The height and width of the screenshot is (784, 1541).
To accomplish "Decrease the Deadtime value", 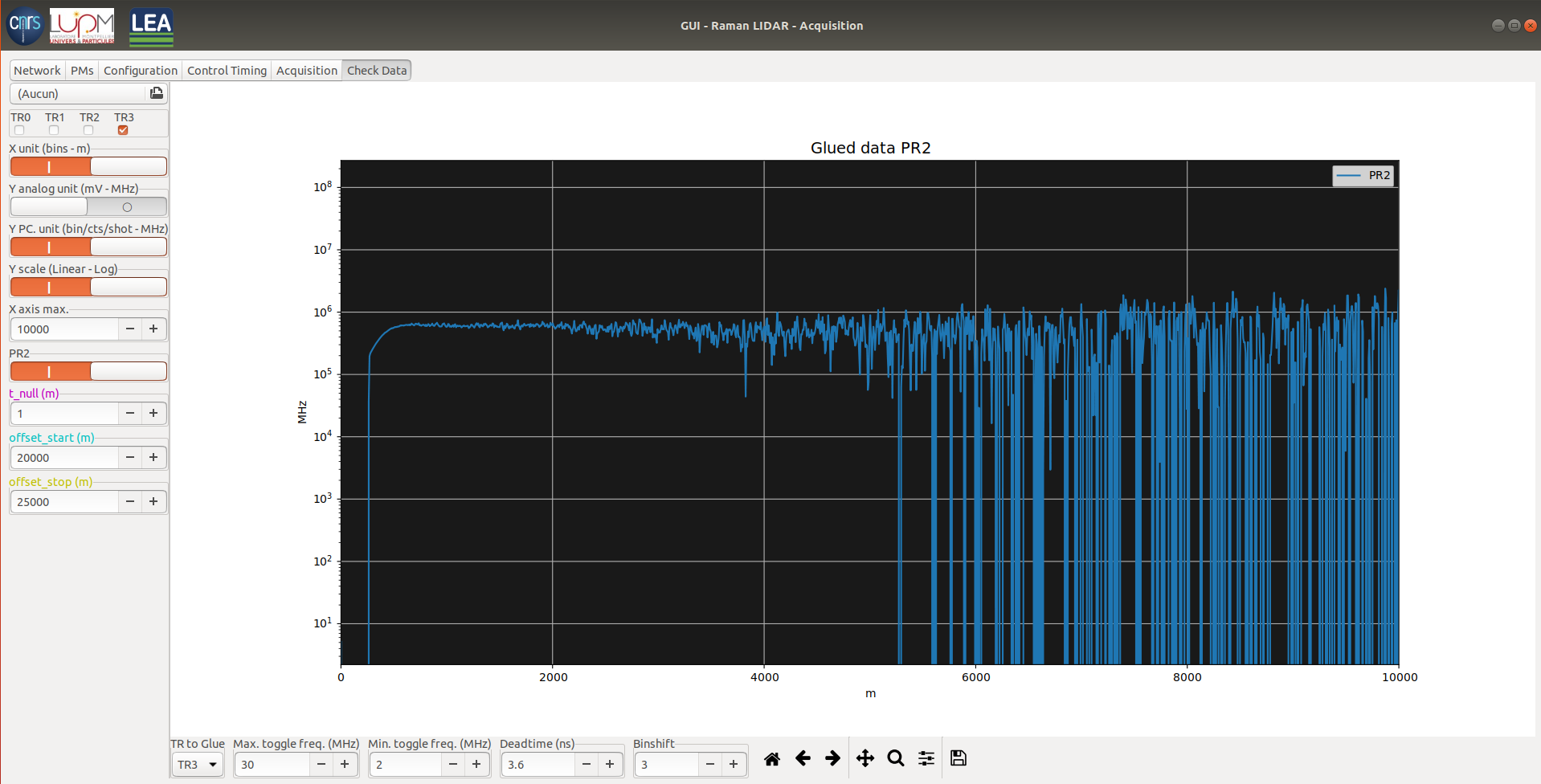I will (x=587, y=765).
